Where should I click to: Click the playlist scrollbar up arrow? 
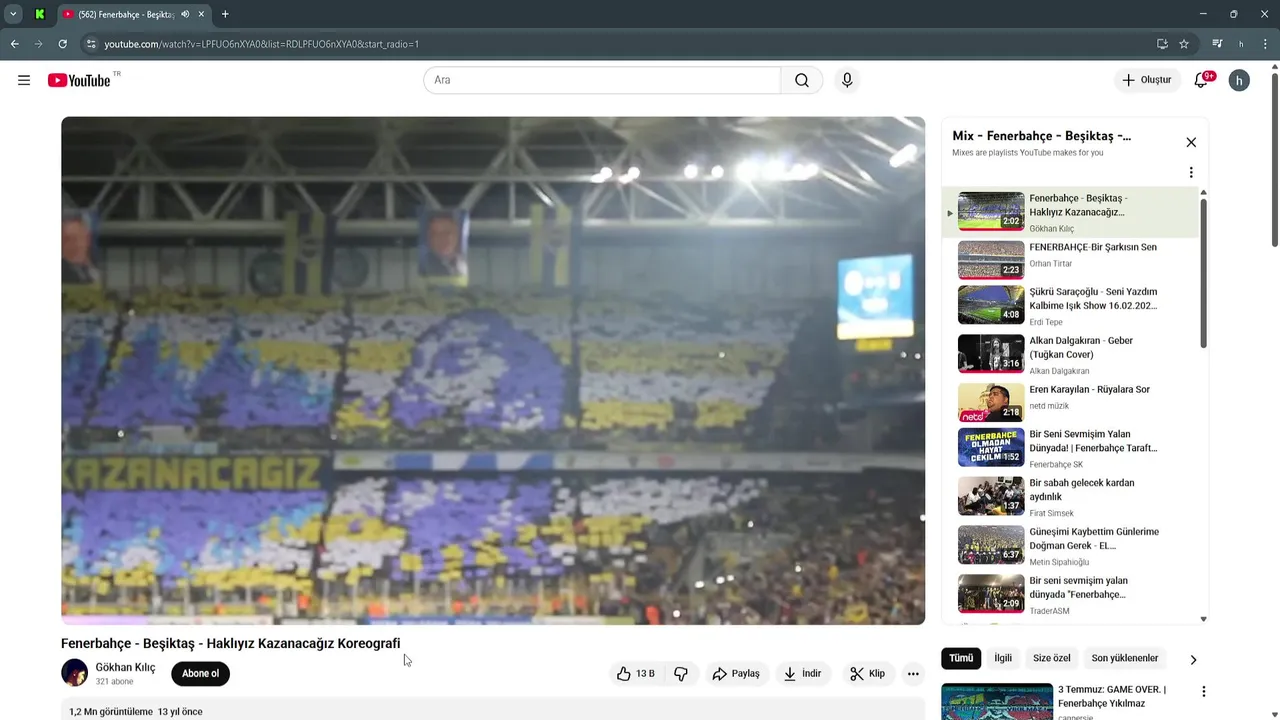click(1203, 192)
